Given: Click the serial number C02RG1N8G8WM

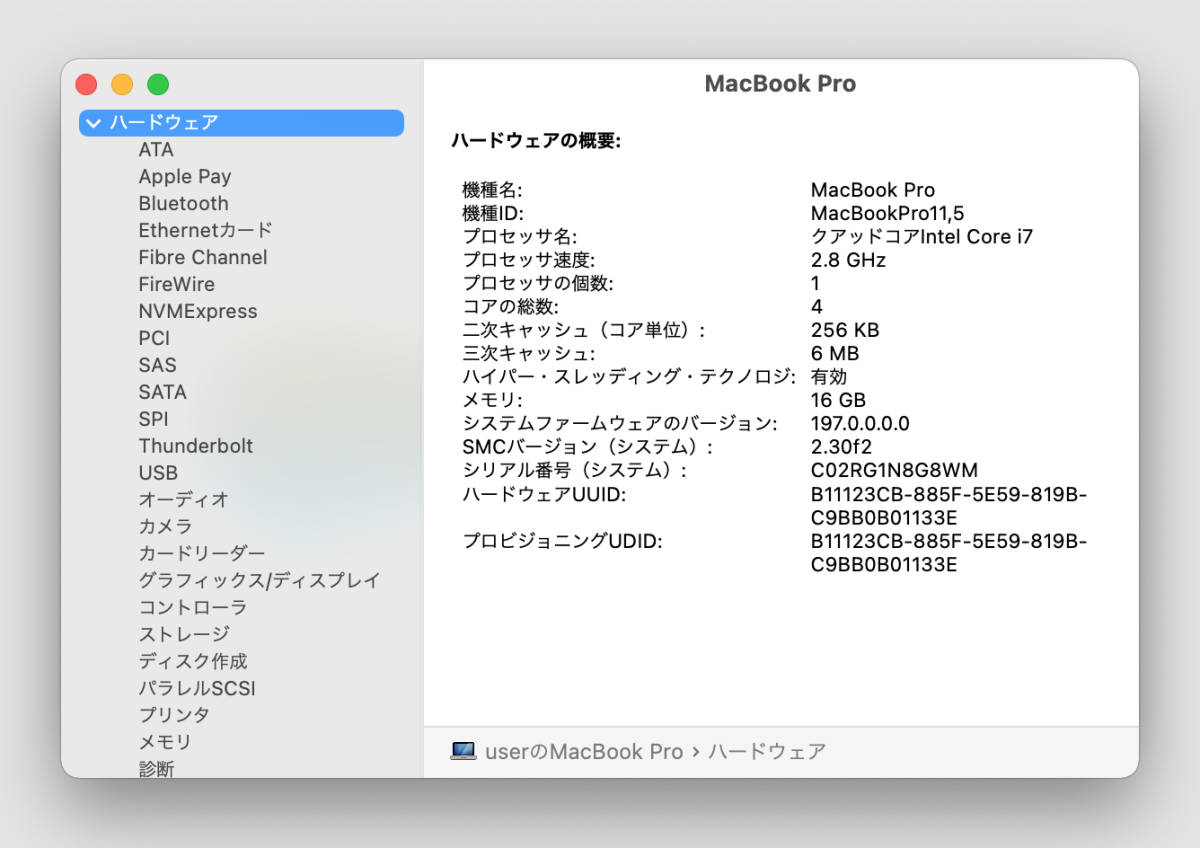Looking at the screenshot, I should point(894,471).
